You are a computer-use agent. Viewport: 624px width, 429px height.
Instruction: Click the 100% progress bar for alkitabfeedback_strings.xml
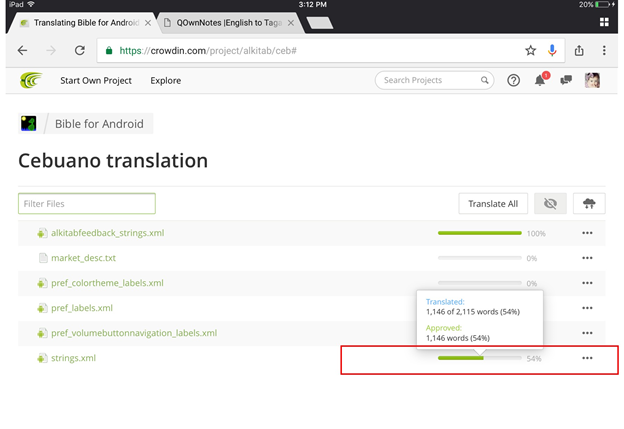(x=480, y=233)
